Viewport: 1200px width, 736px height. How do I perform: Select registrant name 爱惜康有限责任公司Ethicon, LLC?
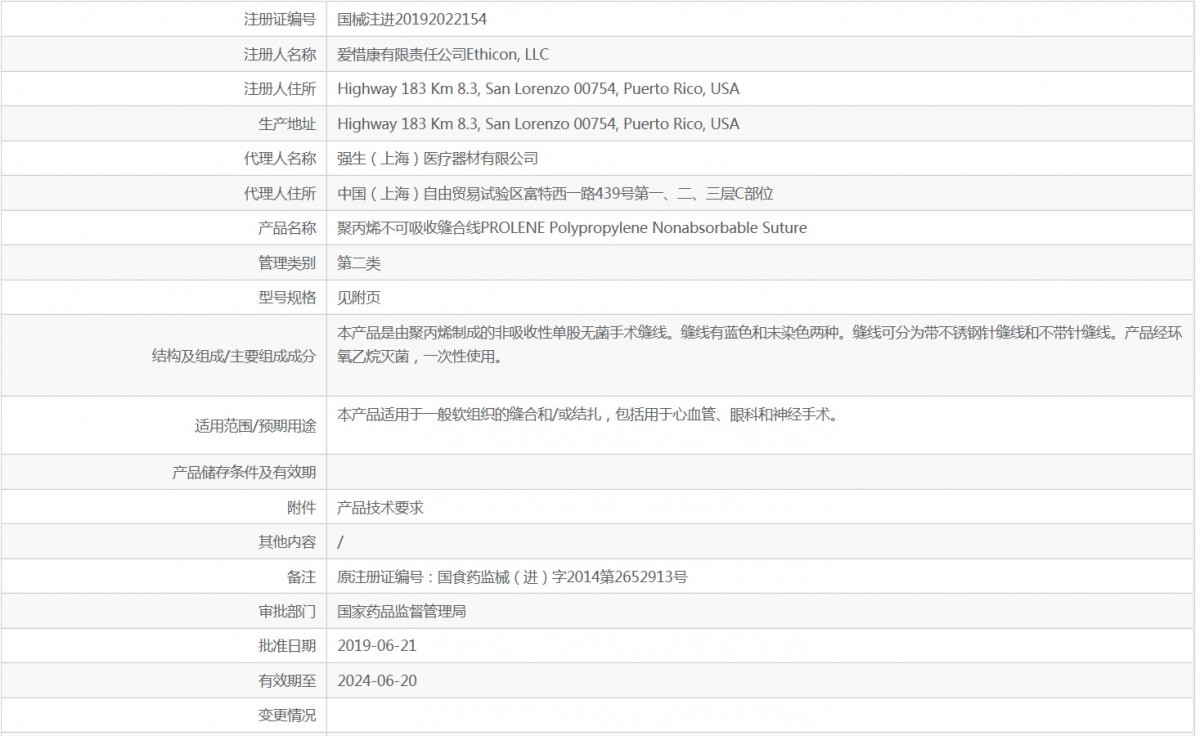pos(443,54)
